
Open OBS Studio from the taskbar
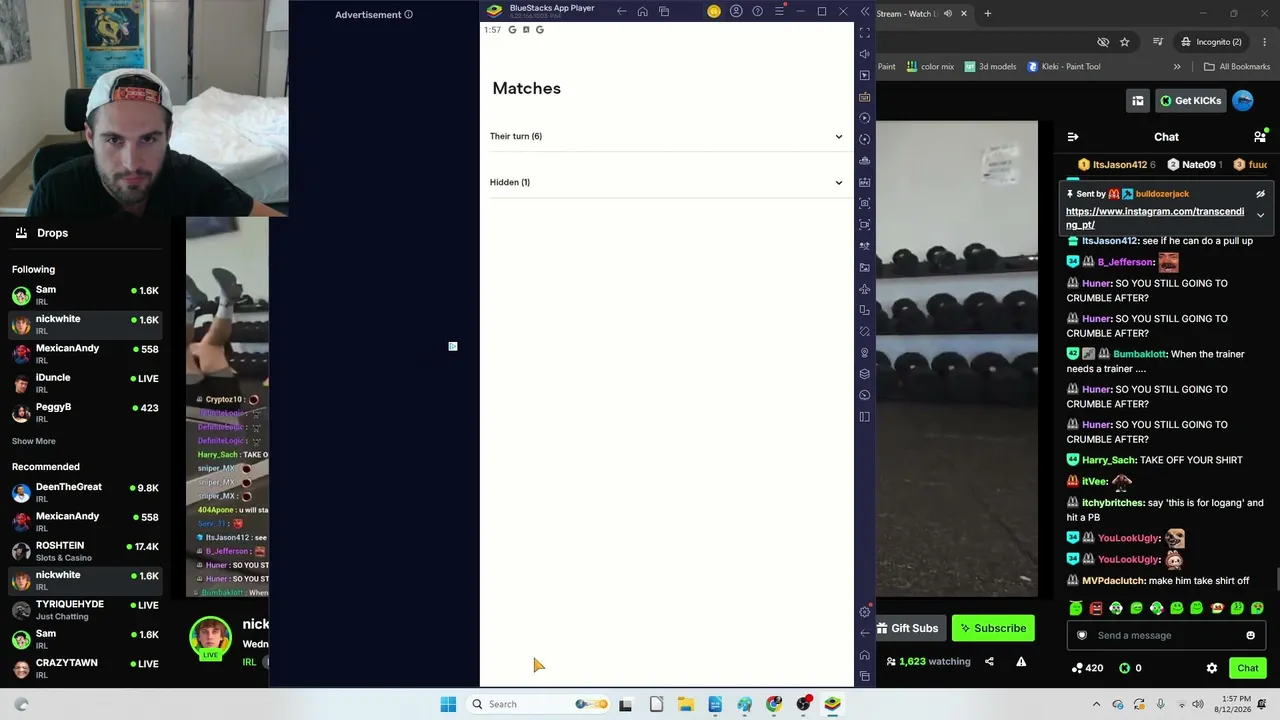point(803,704)
